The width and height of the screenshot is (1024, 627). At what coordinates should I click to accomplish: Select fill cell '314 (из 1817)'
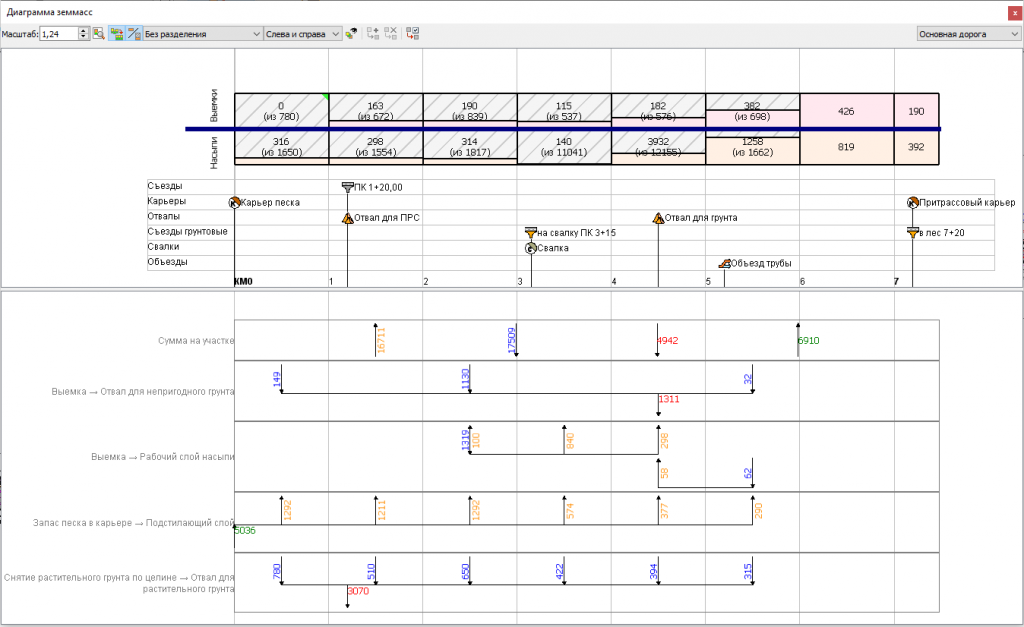coord(470,147)
